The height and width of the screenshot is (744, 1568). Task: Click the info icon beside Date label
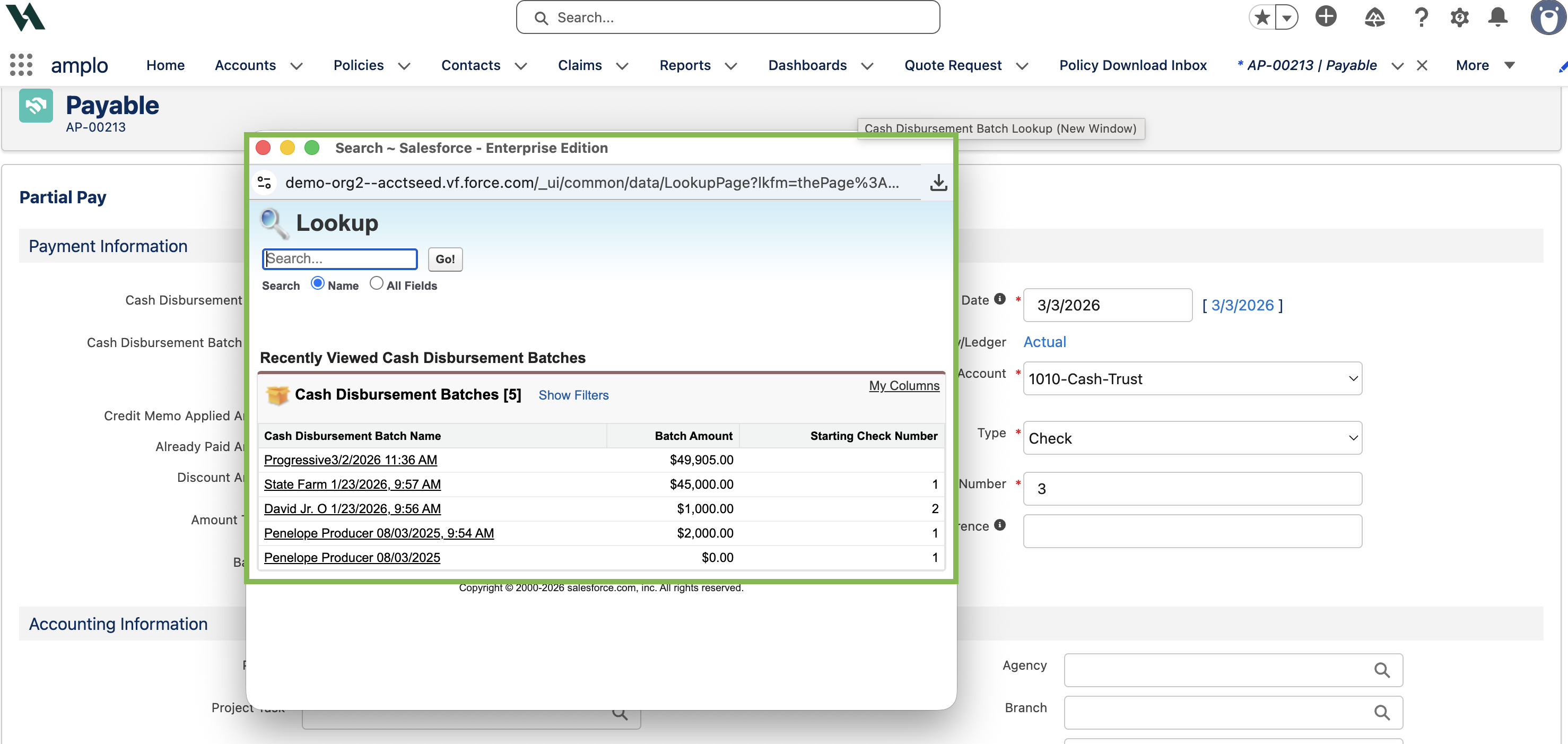tap(999, 299)
